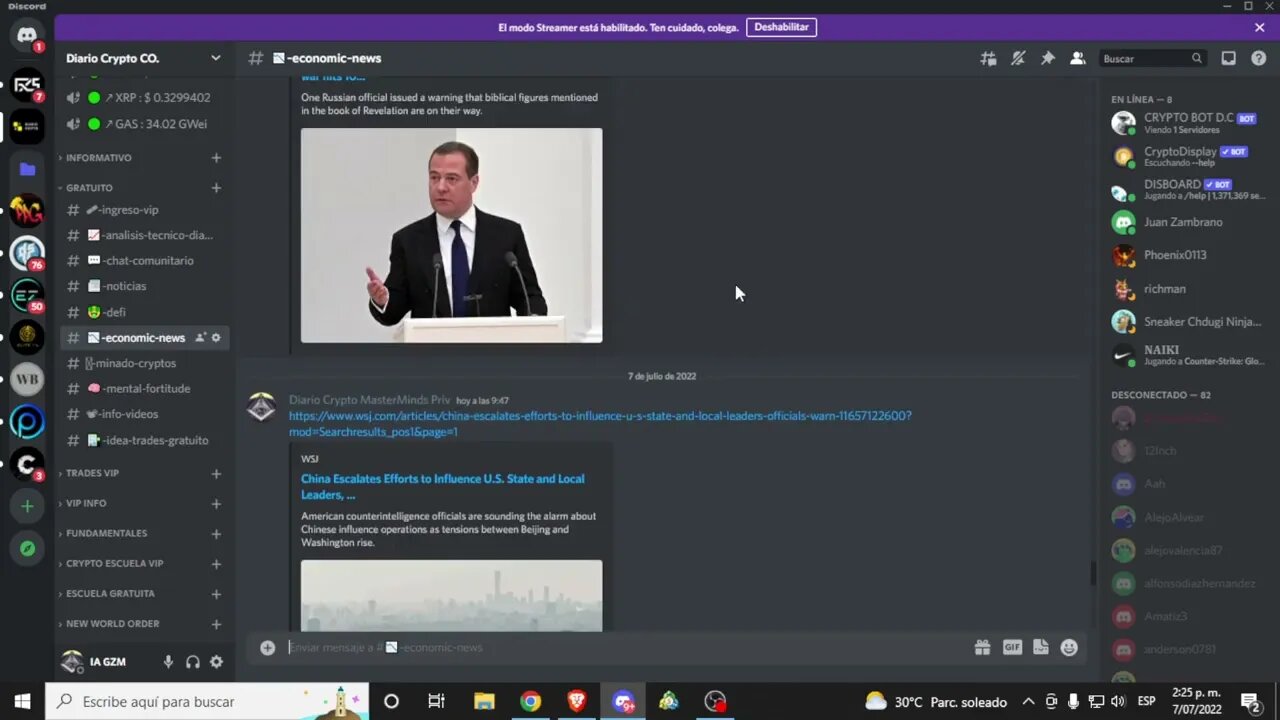Create invite icon on economic-news channel
The height and width of the screenshot is (720, 1280).
[x=200, y=338]
